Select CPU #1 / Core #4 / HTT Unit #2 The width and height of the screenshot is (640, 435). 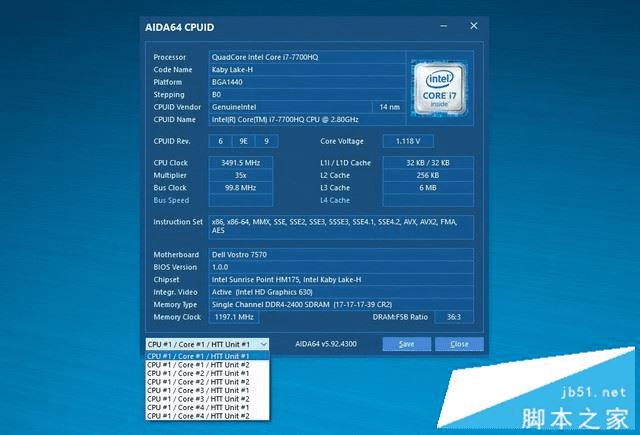[x=207, y=416]
